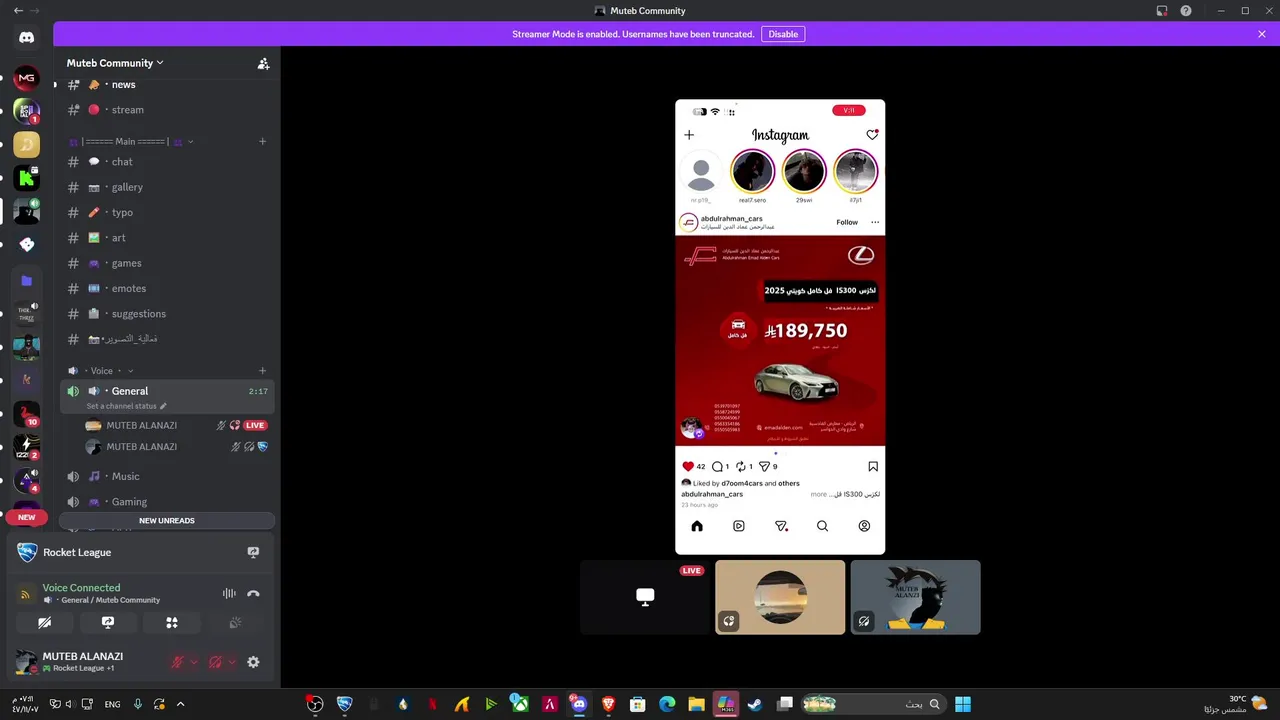Open the help icon in title bar
1280x720 pixels.
[x=1186, y=11]
